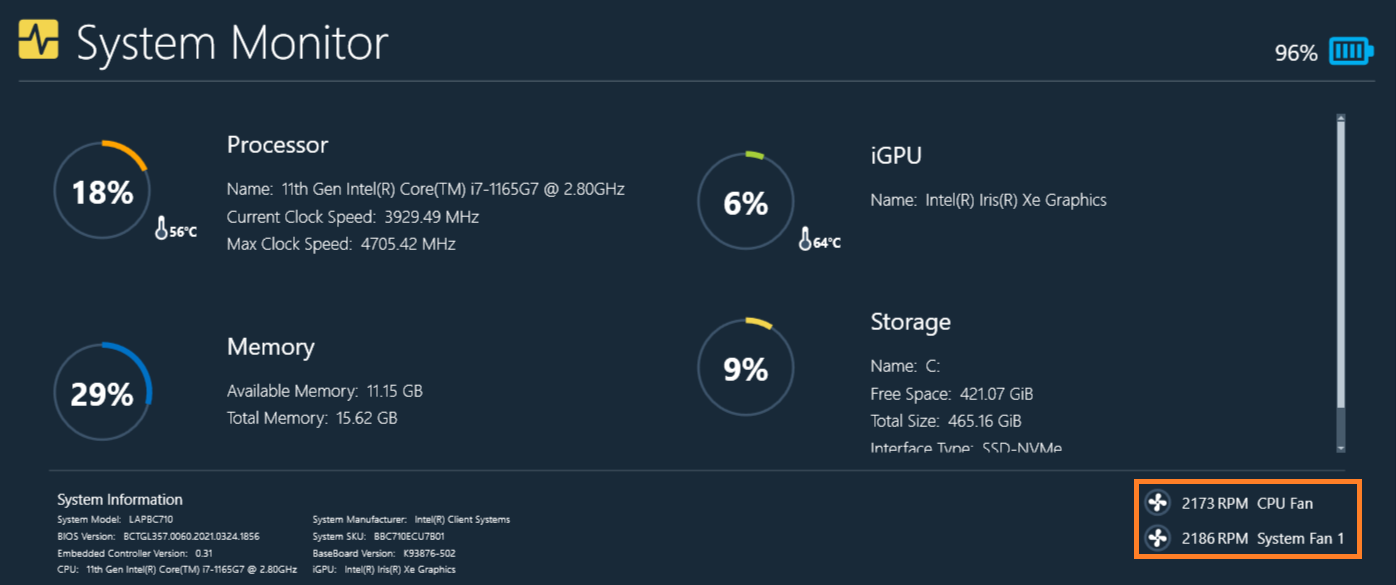The height and width of the screenshot is (585, 1396).
Task: Click the battery level icon
Action: coord(1351,52)
